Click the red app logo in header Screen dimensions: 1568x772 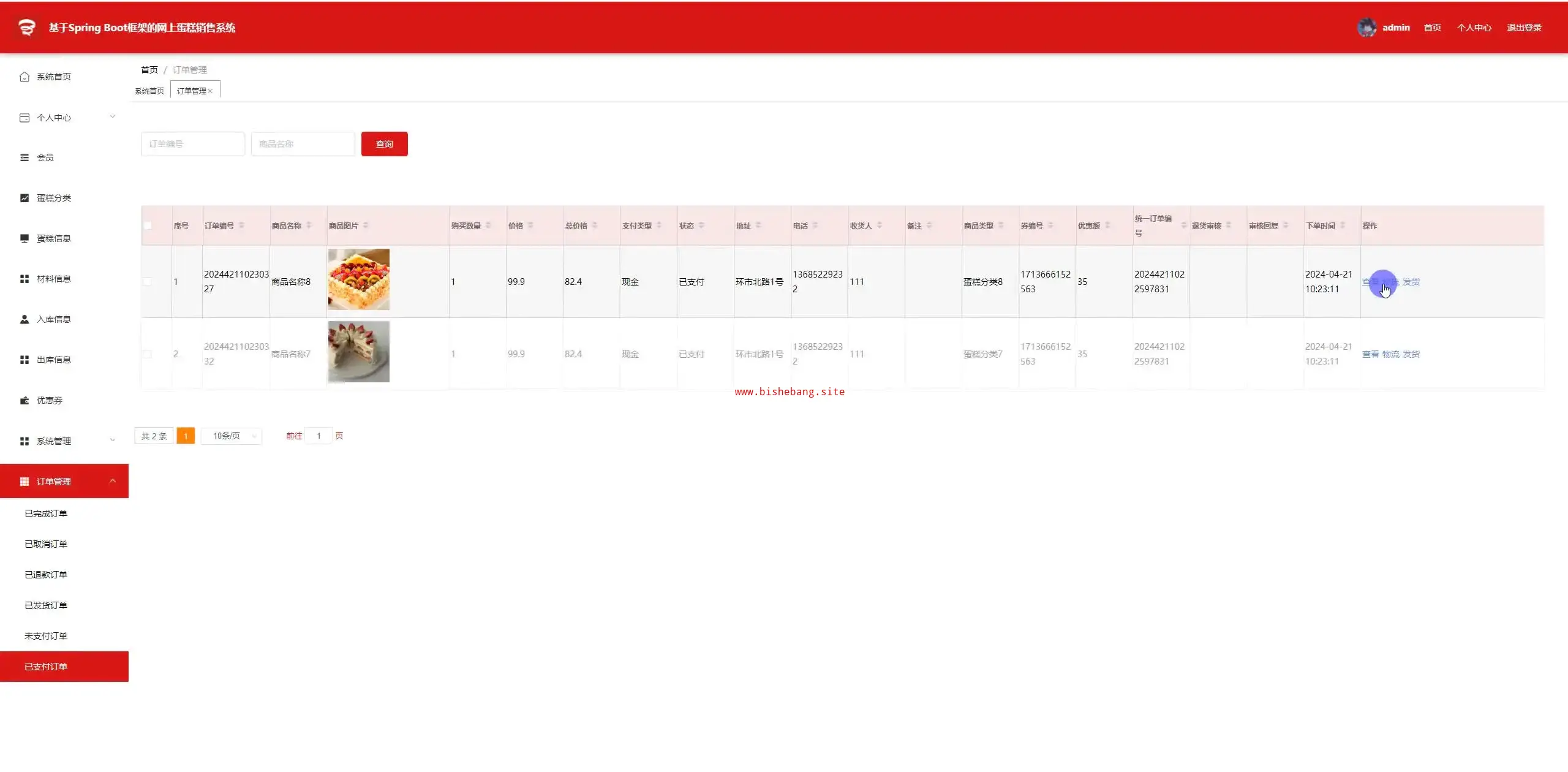pos(26,28)
